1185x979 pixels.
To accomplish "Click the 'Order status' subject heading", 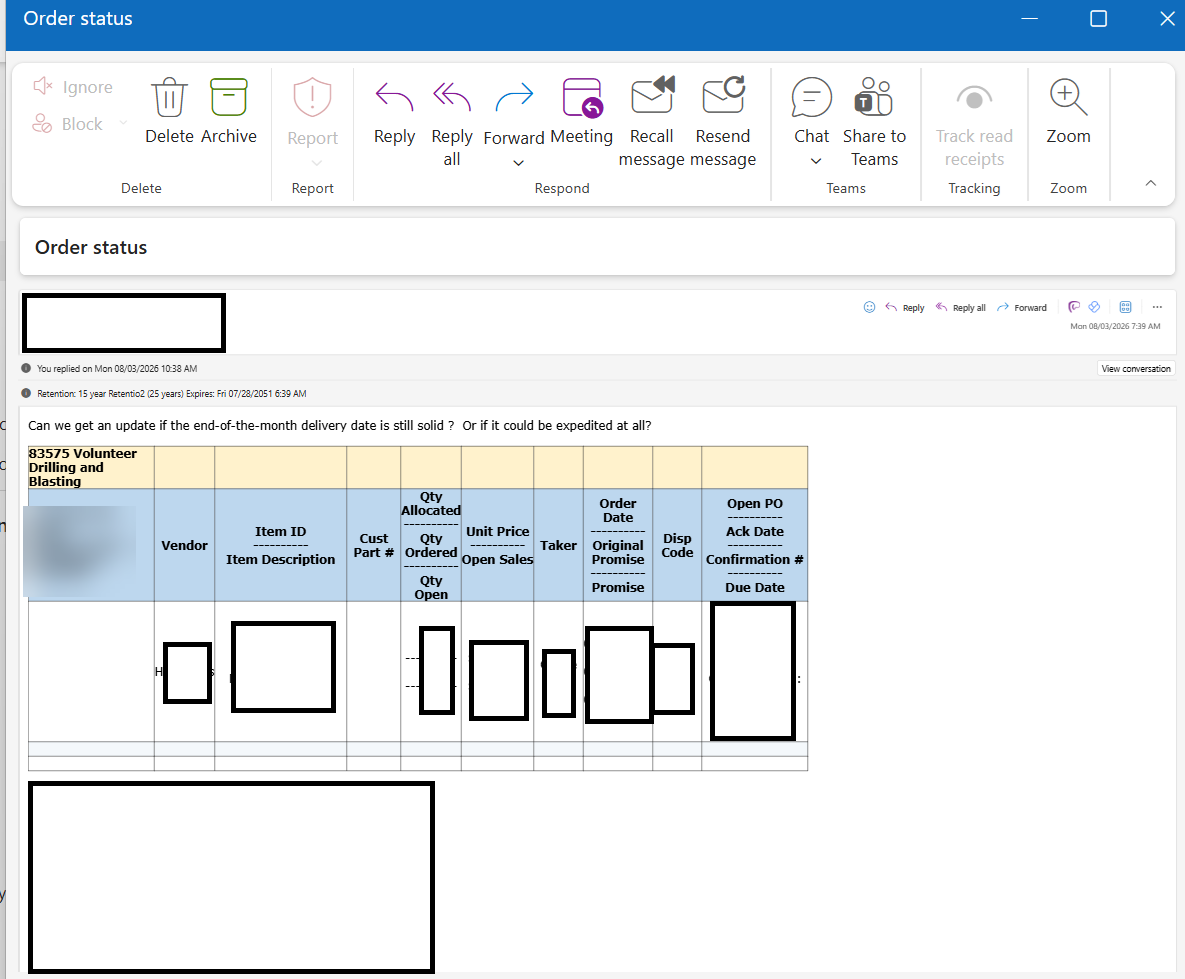I will pyautogui.click(x=91, y=247).
